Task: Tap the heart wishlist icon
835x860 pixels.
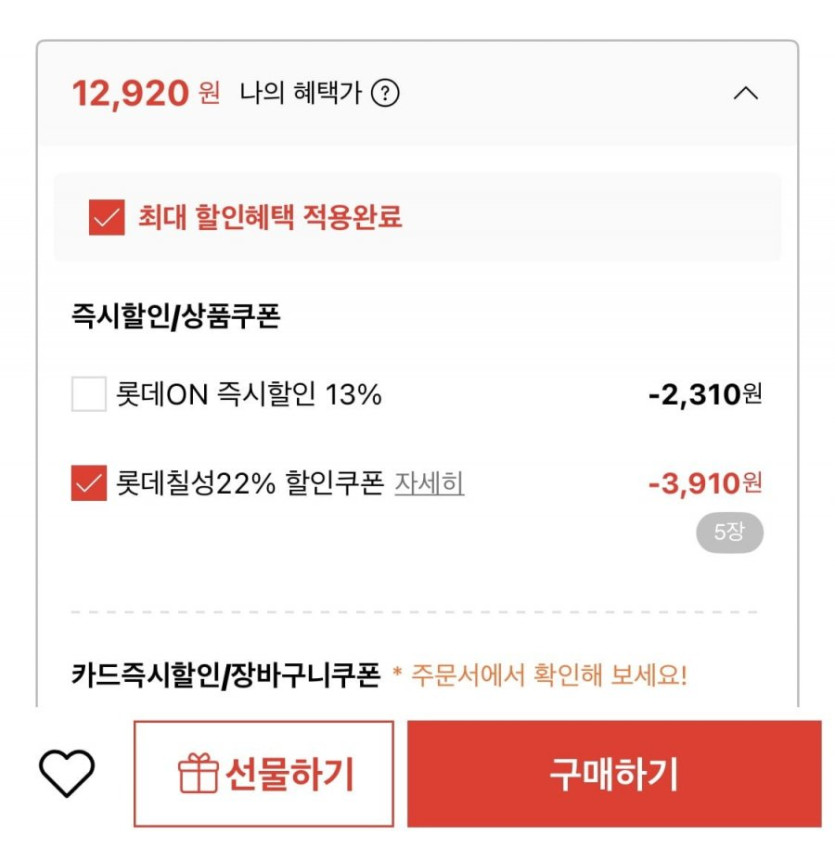Action: click(67, 773)
